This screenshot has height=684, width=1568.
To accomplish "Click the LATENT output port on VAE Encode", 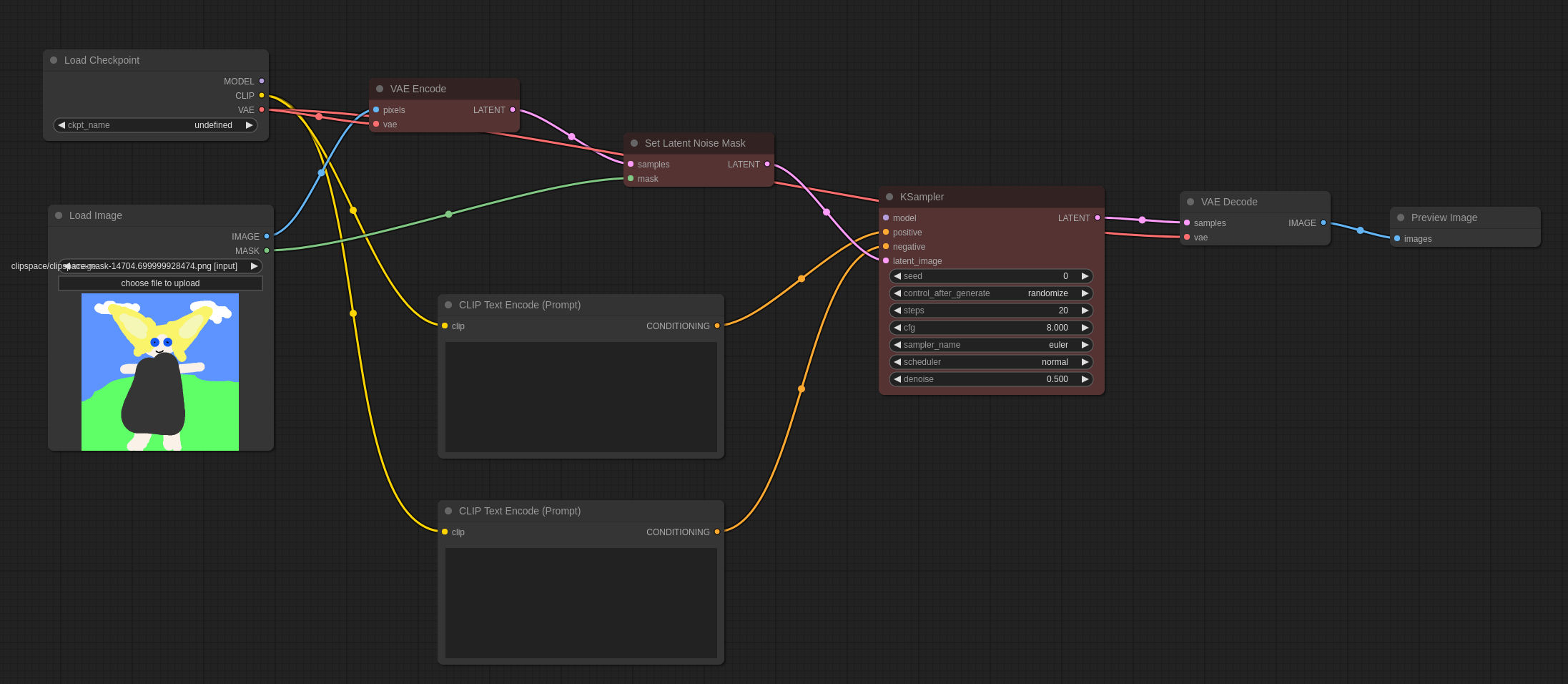I will coord(512,109).
